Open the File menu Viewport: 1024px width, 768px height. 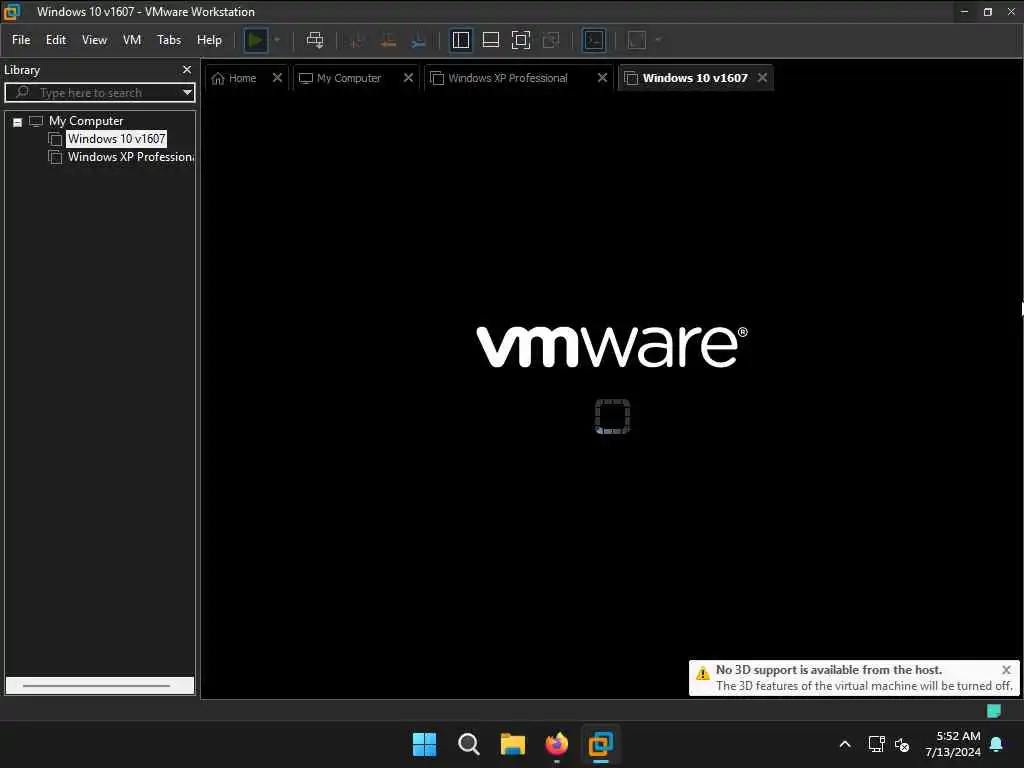click(21, 40)
